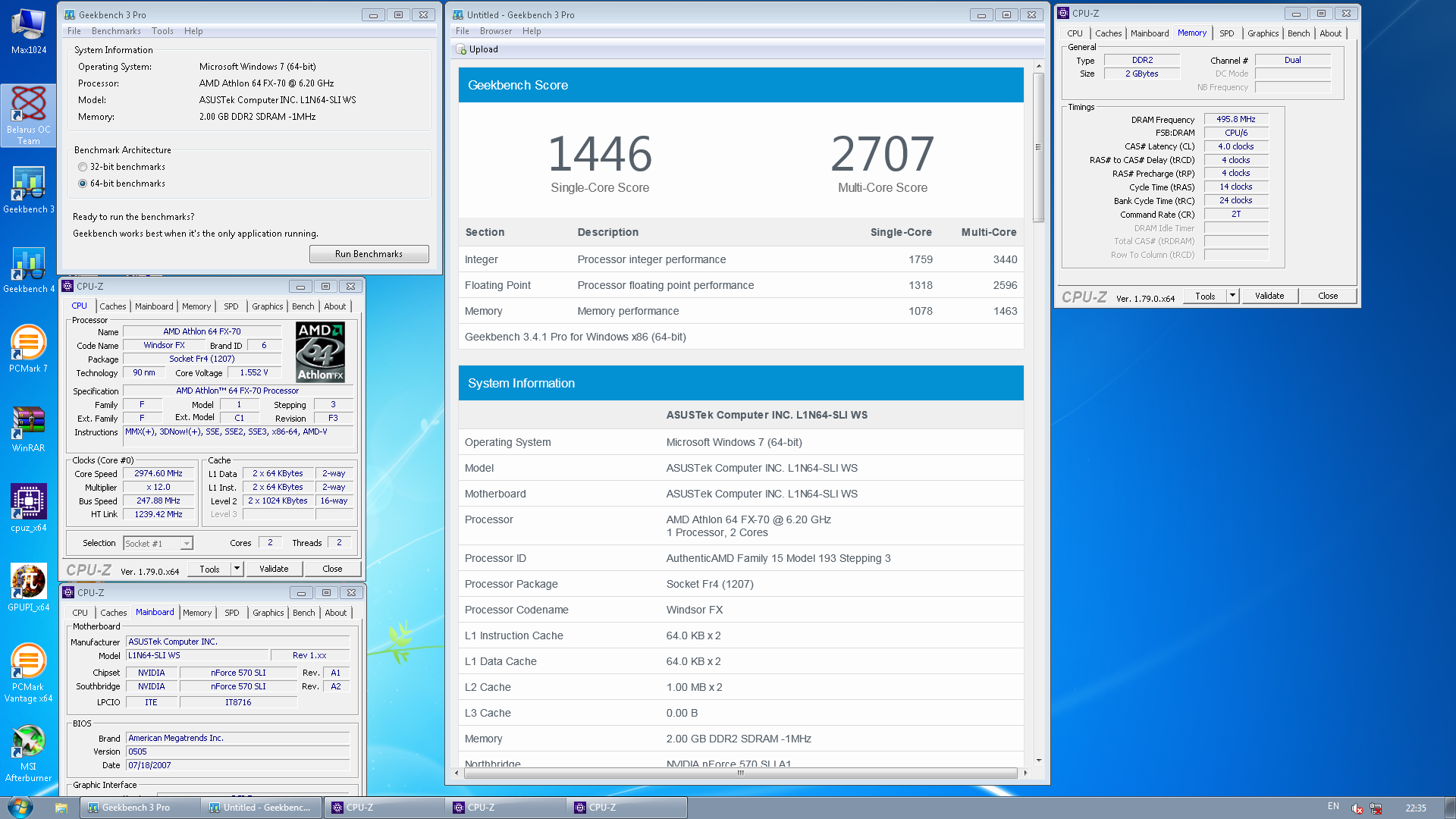The width and height of the screenshot is (1456, 819).
Task: Click the CPU-Z Mainboard window title icon
Action: 68,592
